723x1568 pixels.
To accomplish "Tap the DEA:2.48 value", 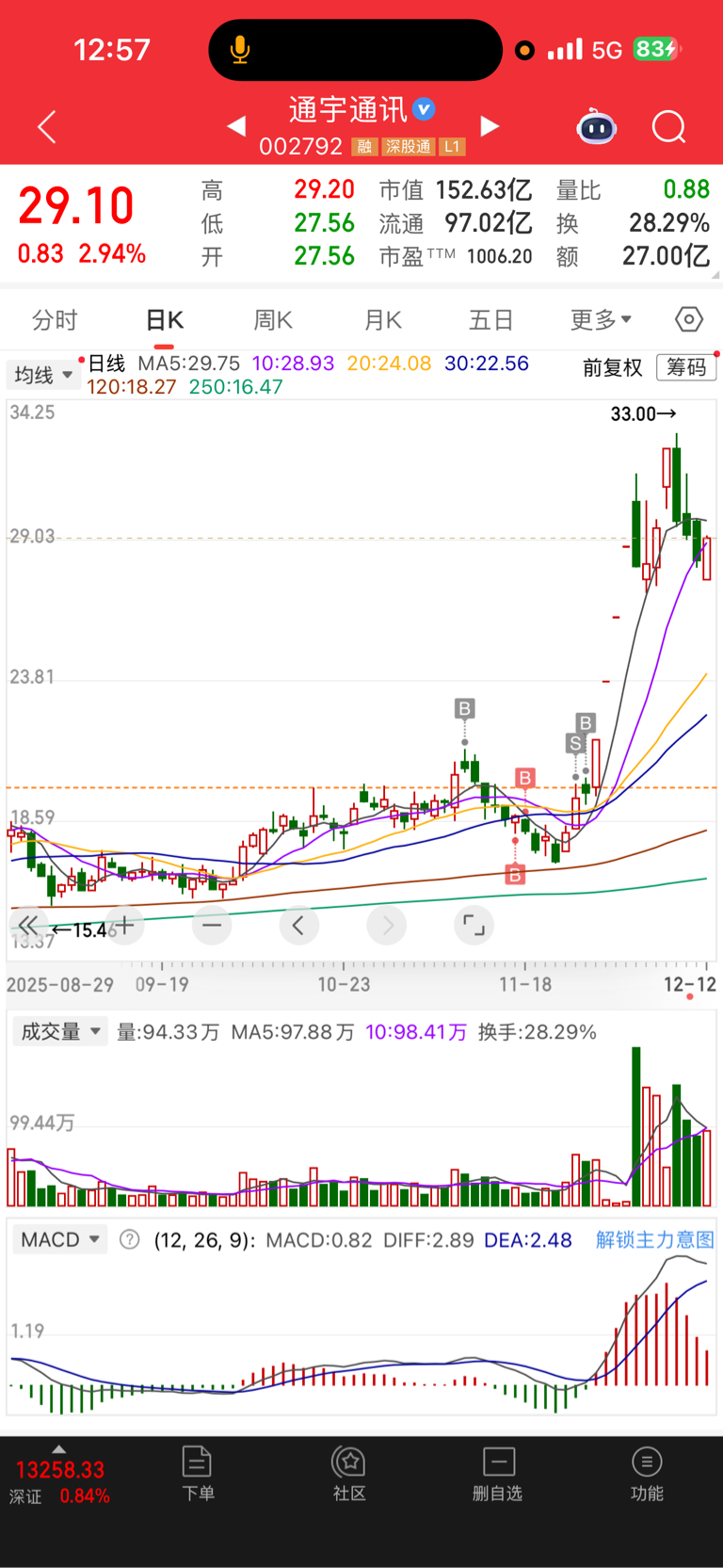I will coord(528,1239).
